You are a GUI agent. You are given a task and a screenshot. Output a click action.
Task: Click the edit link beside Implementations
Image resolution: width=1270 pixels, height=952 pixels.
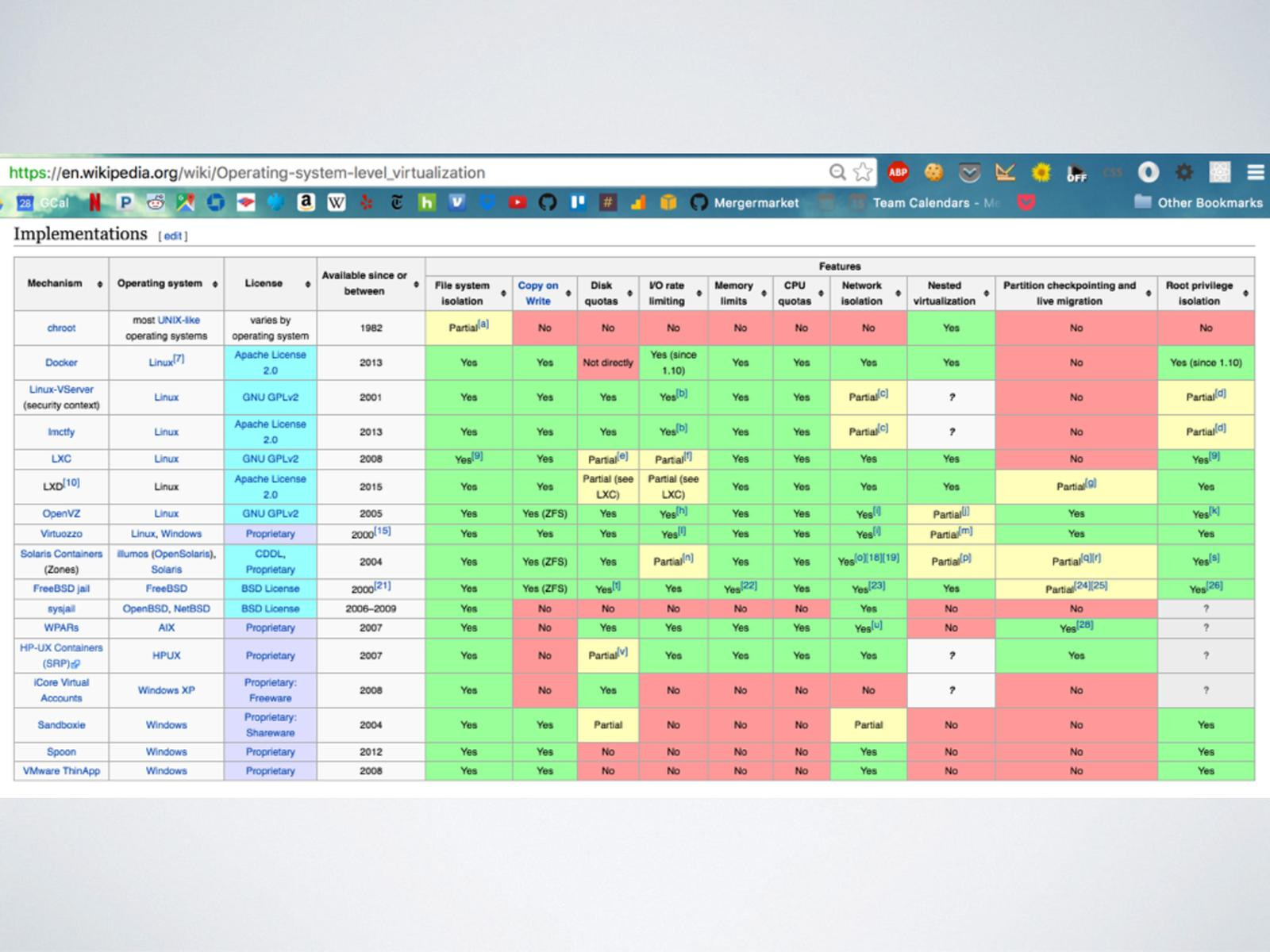173,236
